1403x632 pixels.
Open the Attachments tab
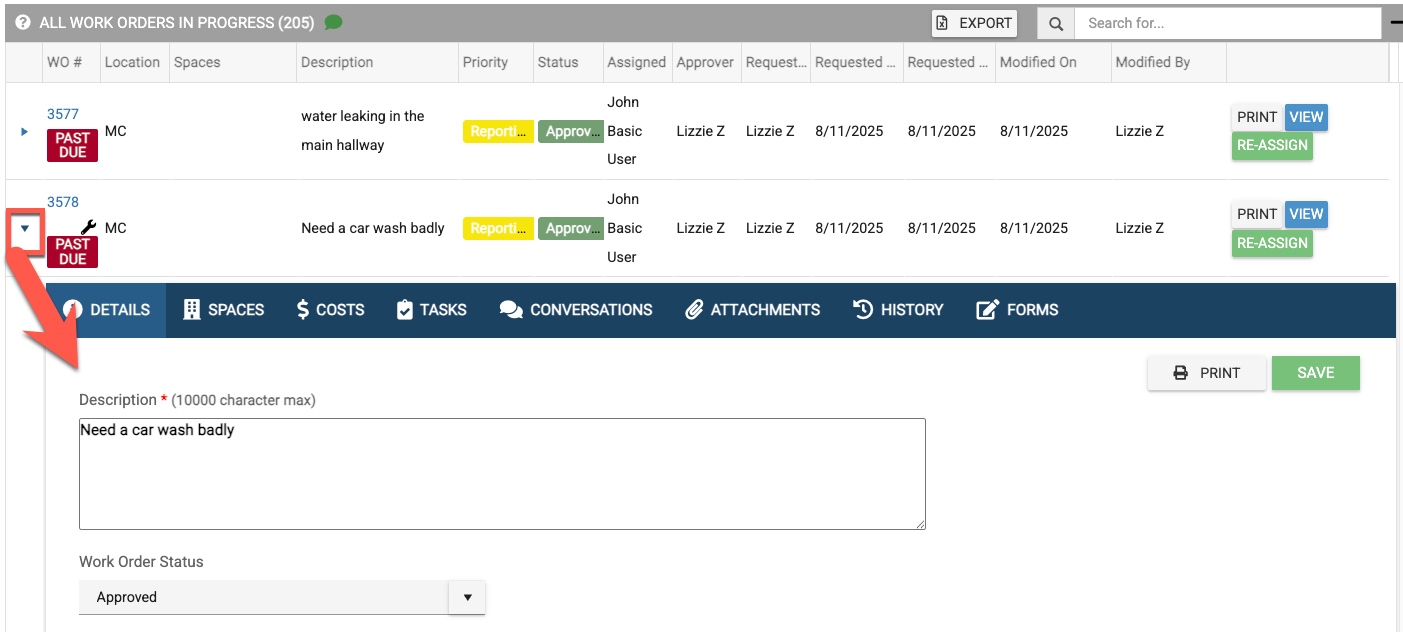coord(752,310)
